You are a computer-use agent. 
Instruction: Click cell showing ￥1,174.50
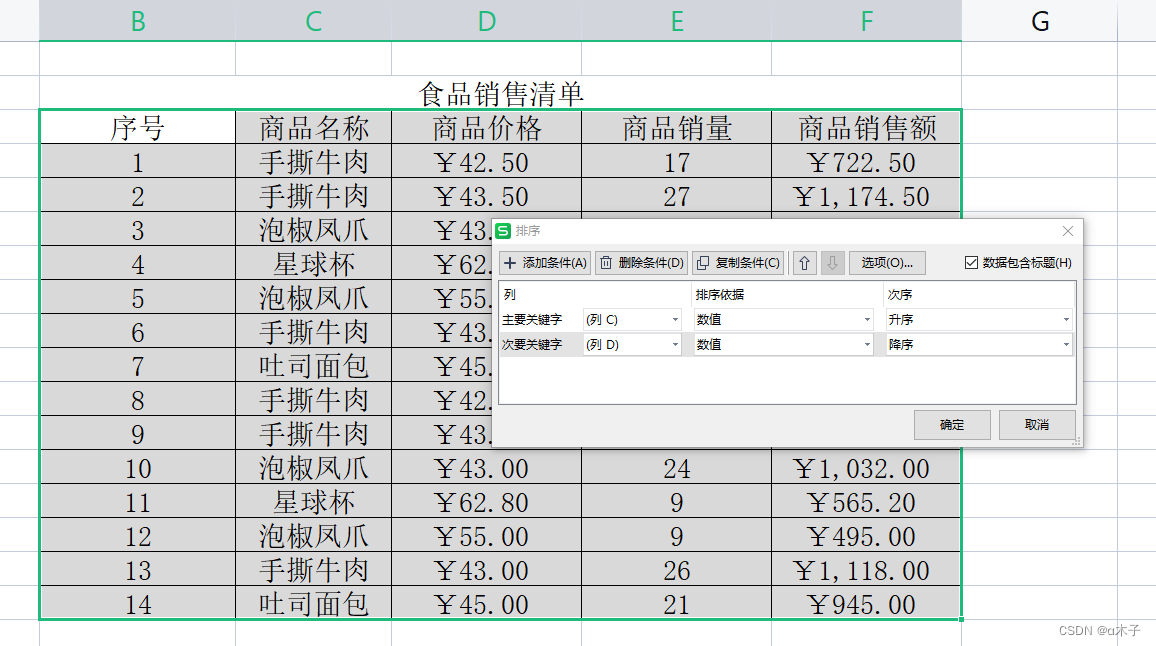pos(867,195)
